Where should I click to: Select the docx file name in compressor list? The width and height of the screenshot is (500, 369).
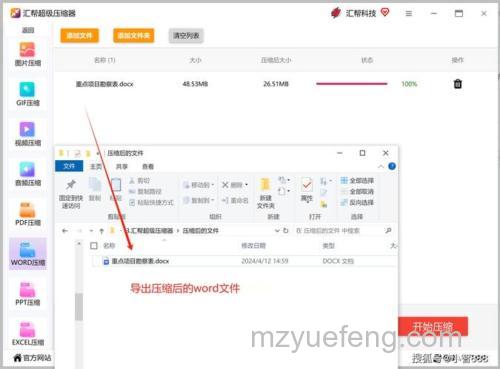pos(104,84)
